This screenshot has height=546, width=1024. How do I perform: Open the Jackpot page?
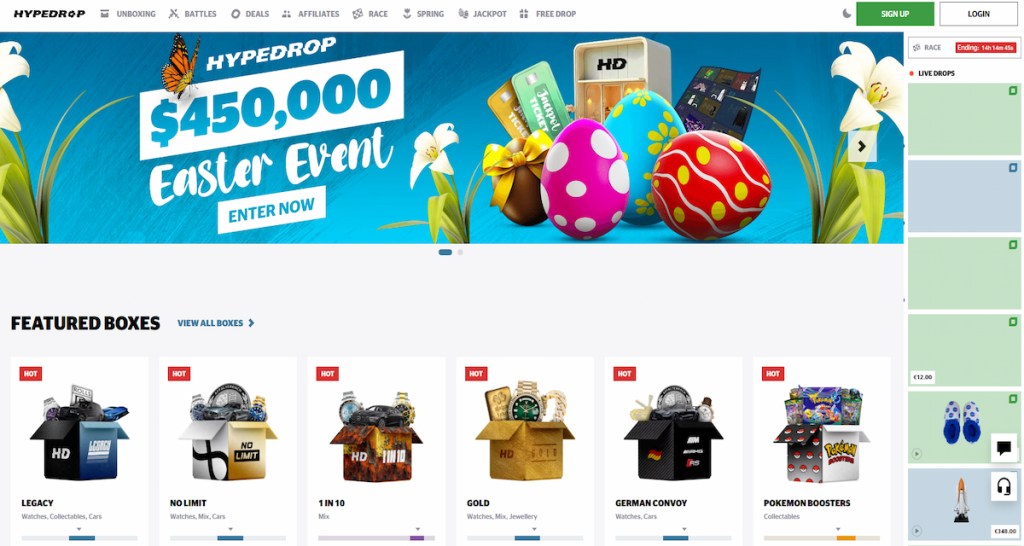pyautogui.click(x=483, y=14)
